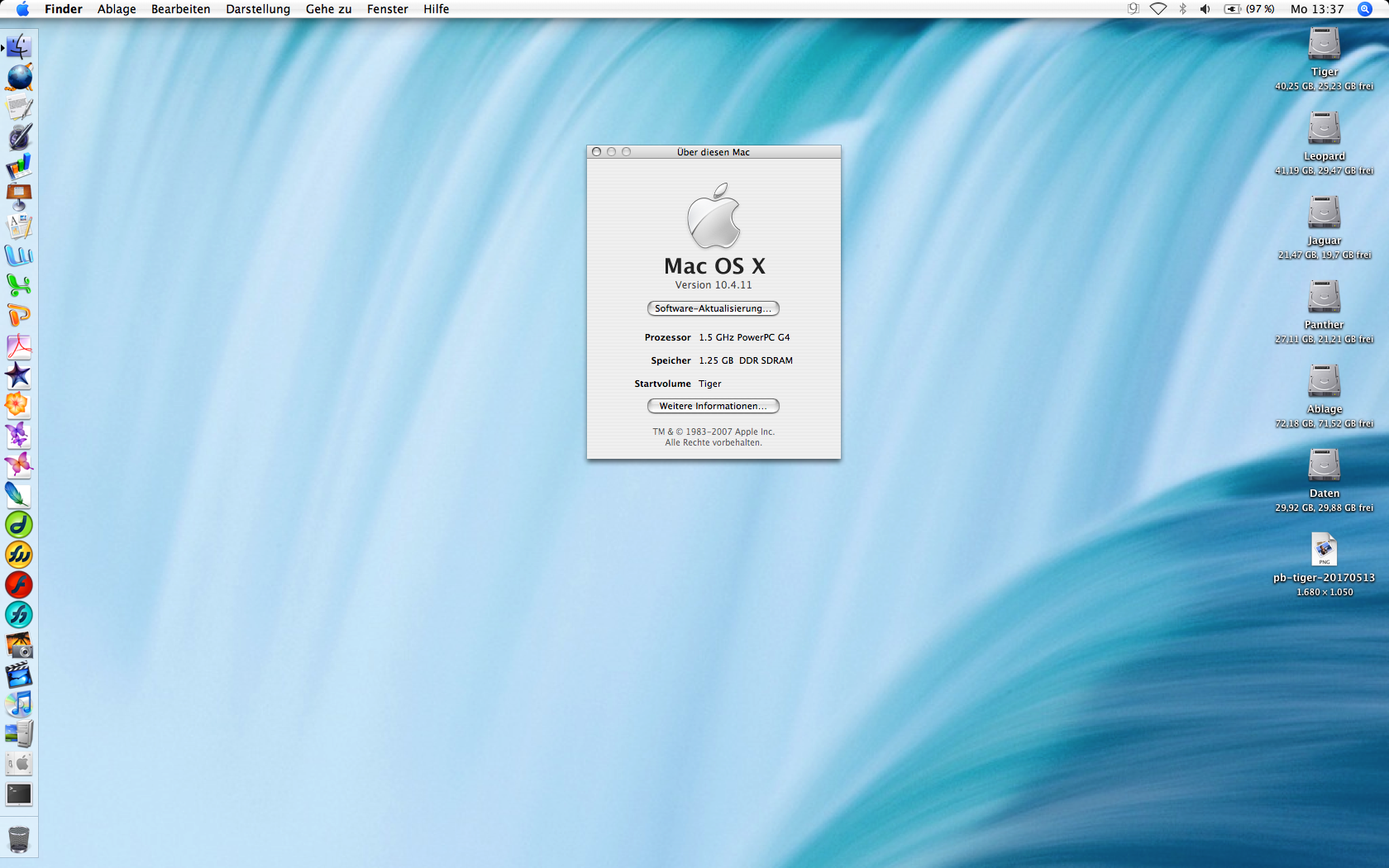Open the Gehe zu menu
Screen dimensions: 1389x868
[328, 9]
